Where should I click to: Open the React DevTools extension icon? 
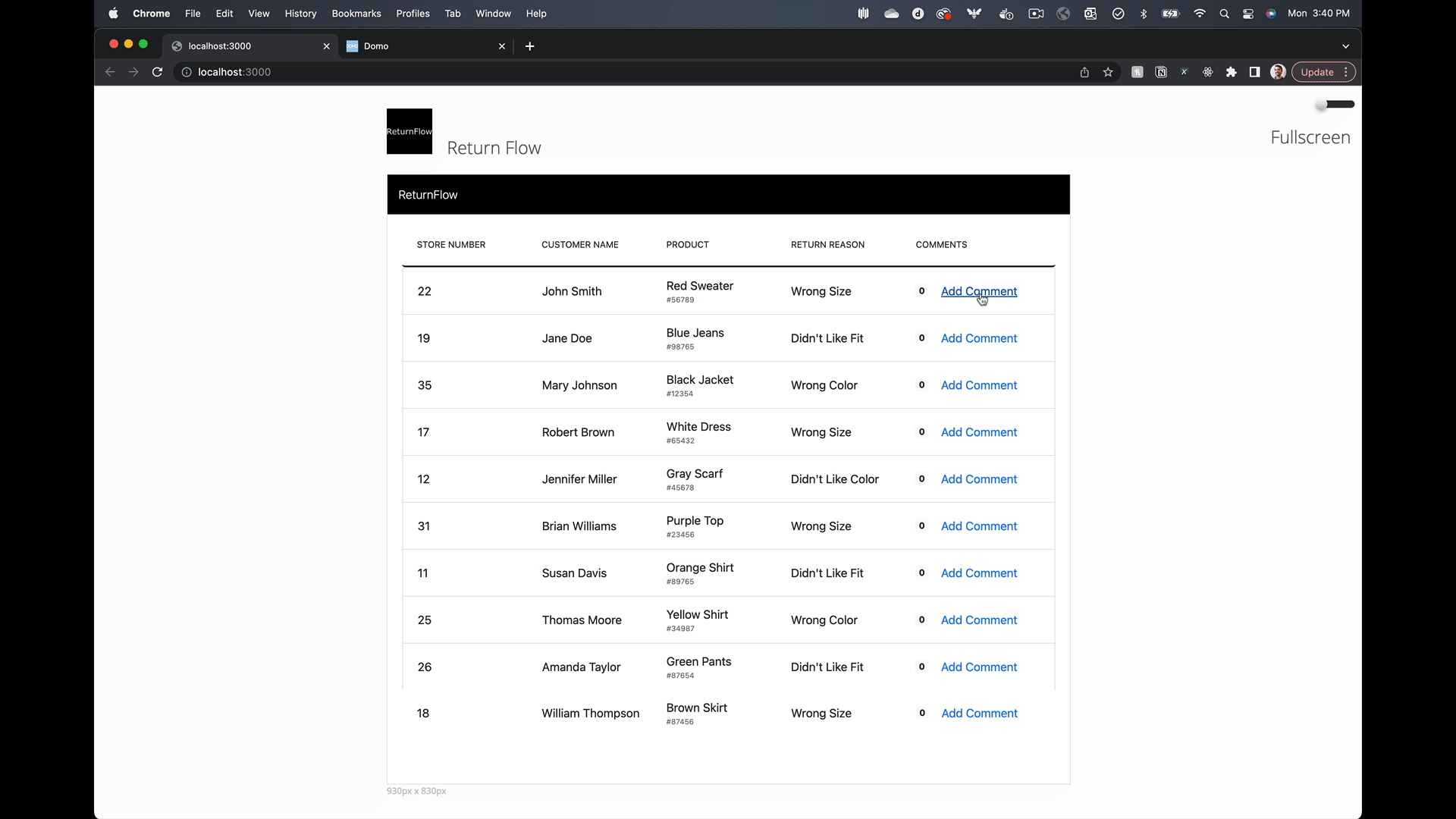1207,72
